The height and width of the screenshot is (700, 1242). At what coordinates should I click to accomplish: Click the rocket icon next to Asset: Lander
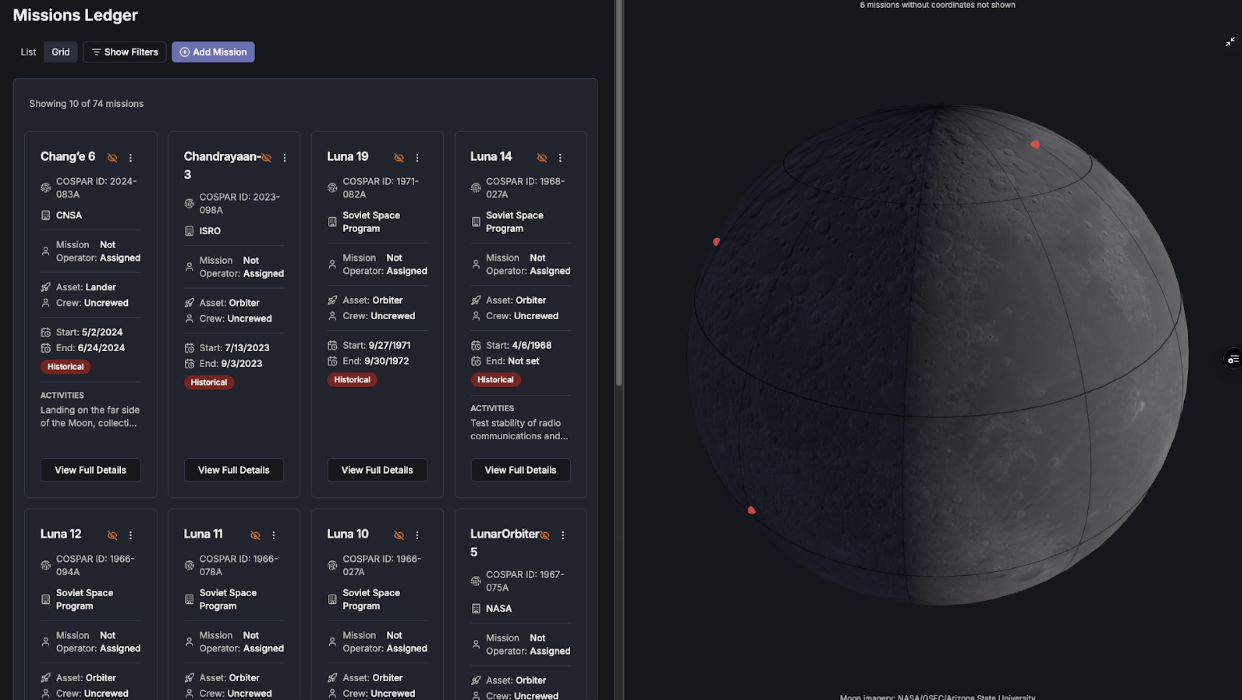click(x=46, y=287)
